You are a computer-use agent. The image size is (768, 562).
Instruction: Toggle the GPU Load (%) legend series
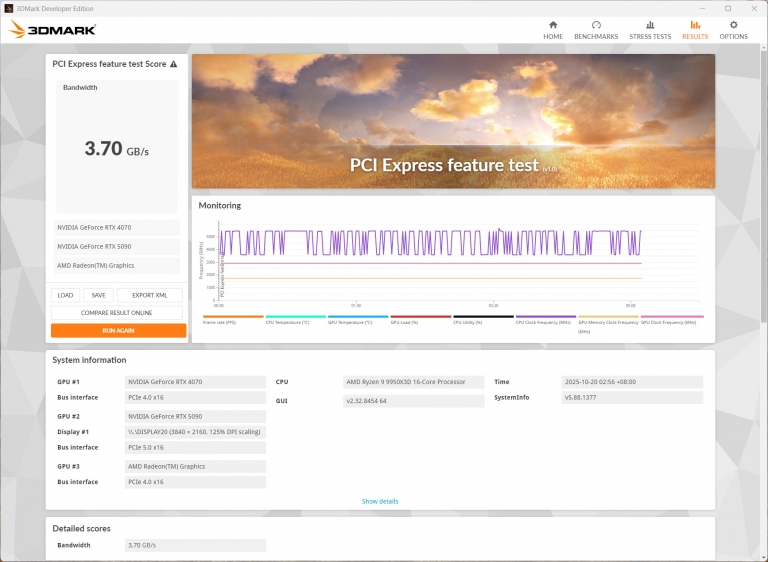click(420, 317)
